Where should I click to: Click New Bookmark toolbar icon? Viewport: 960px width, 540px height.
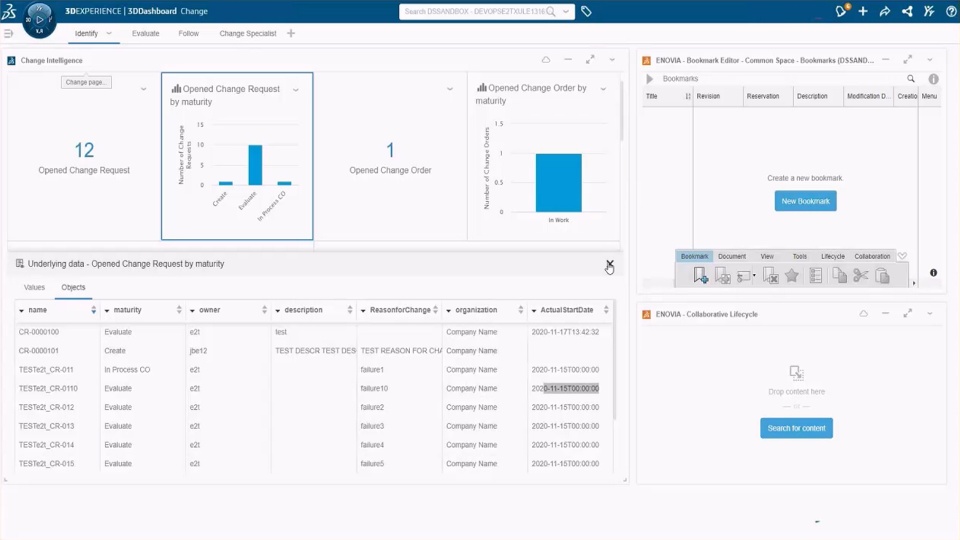tap(700, 276)
